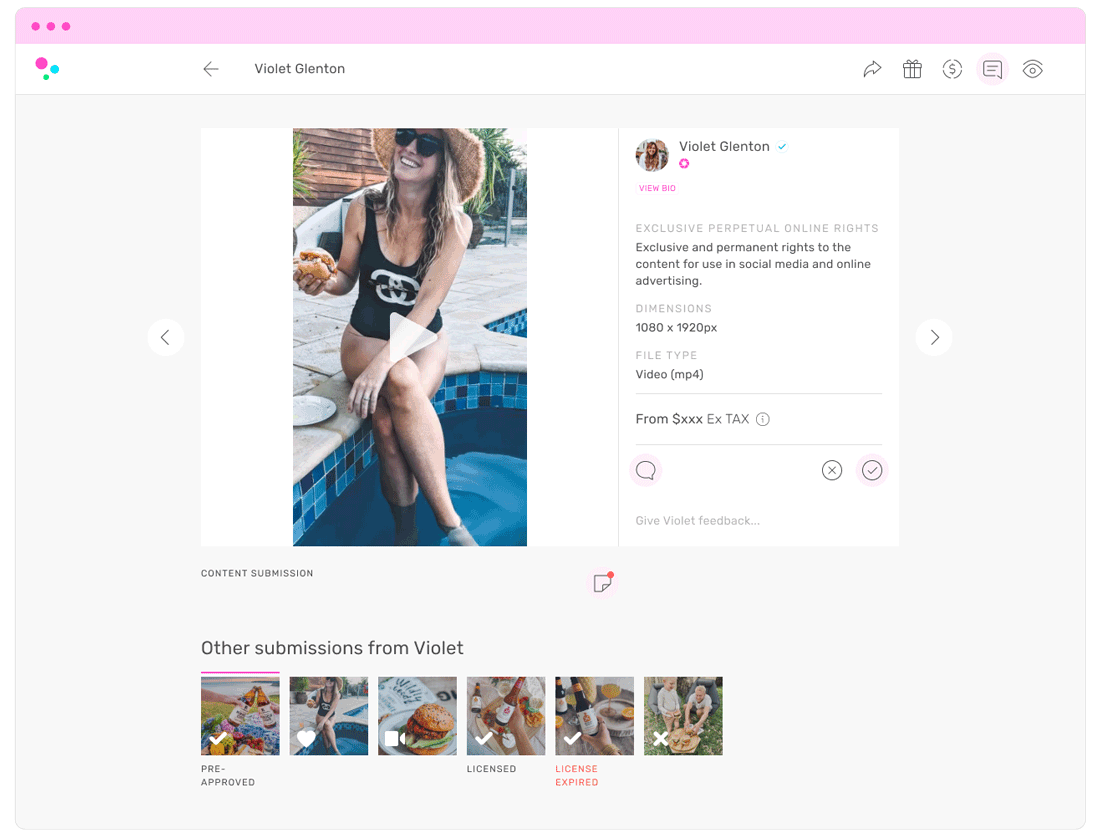1100x836 pixels.
Task: Open the Pre-approved picnic thumbnail
Action: pyautogui.click(x=240, y=716)
